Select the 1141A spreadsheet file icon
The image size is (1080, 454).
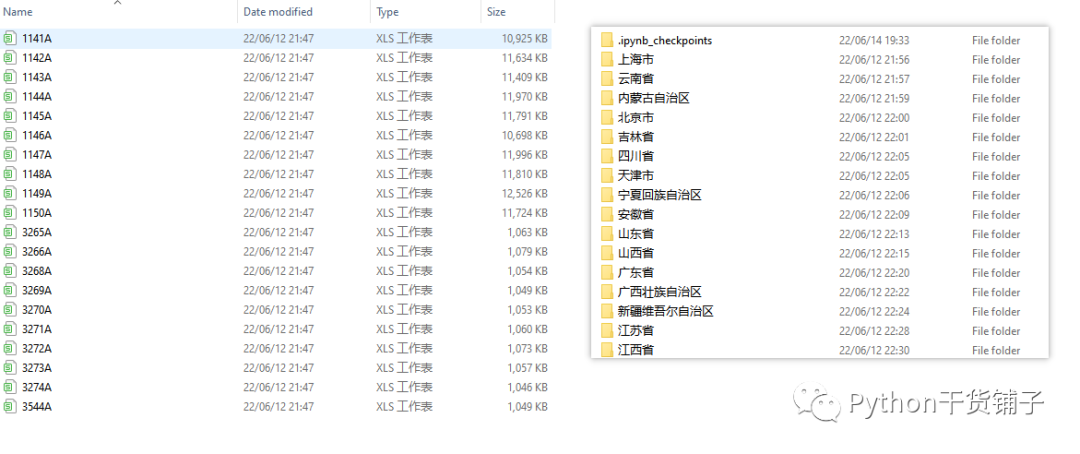point(10,39)
